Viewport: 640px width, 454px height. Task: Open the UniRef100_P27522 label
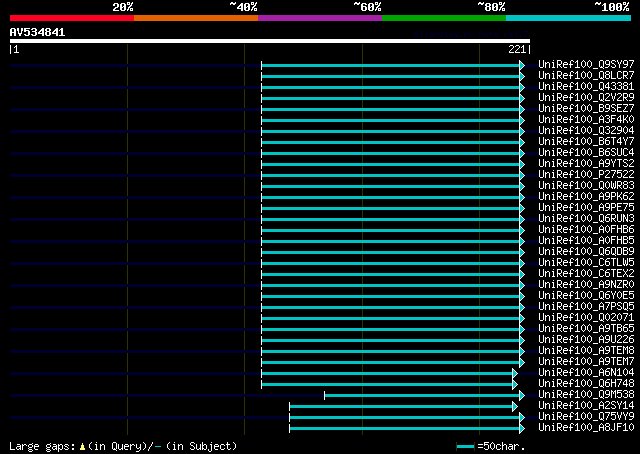point(586,175)
